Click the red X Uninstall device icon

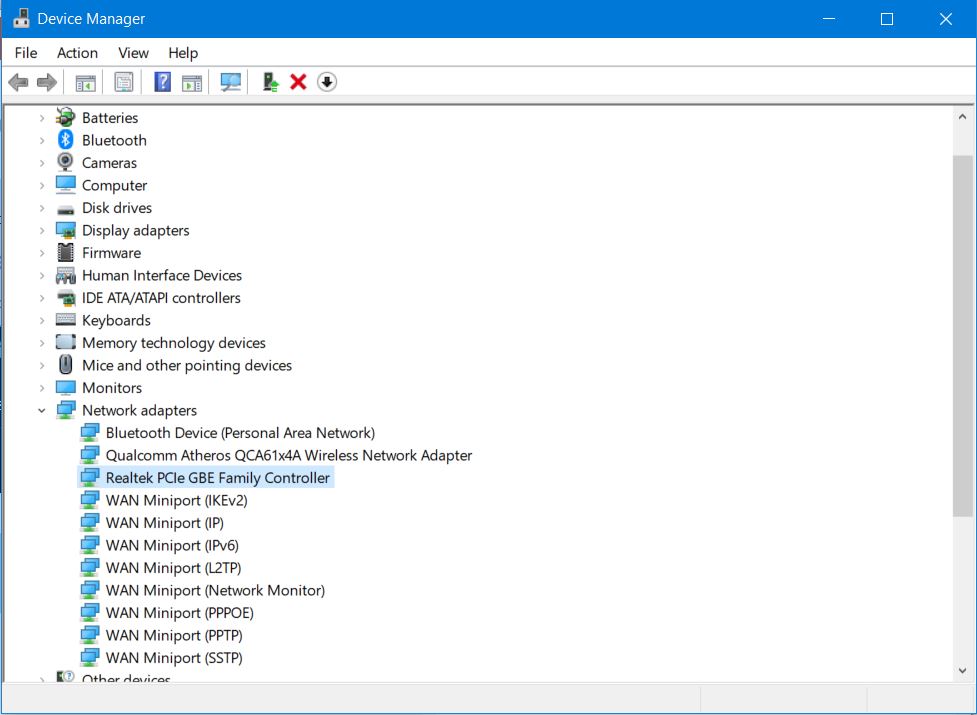(298, 82)
